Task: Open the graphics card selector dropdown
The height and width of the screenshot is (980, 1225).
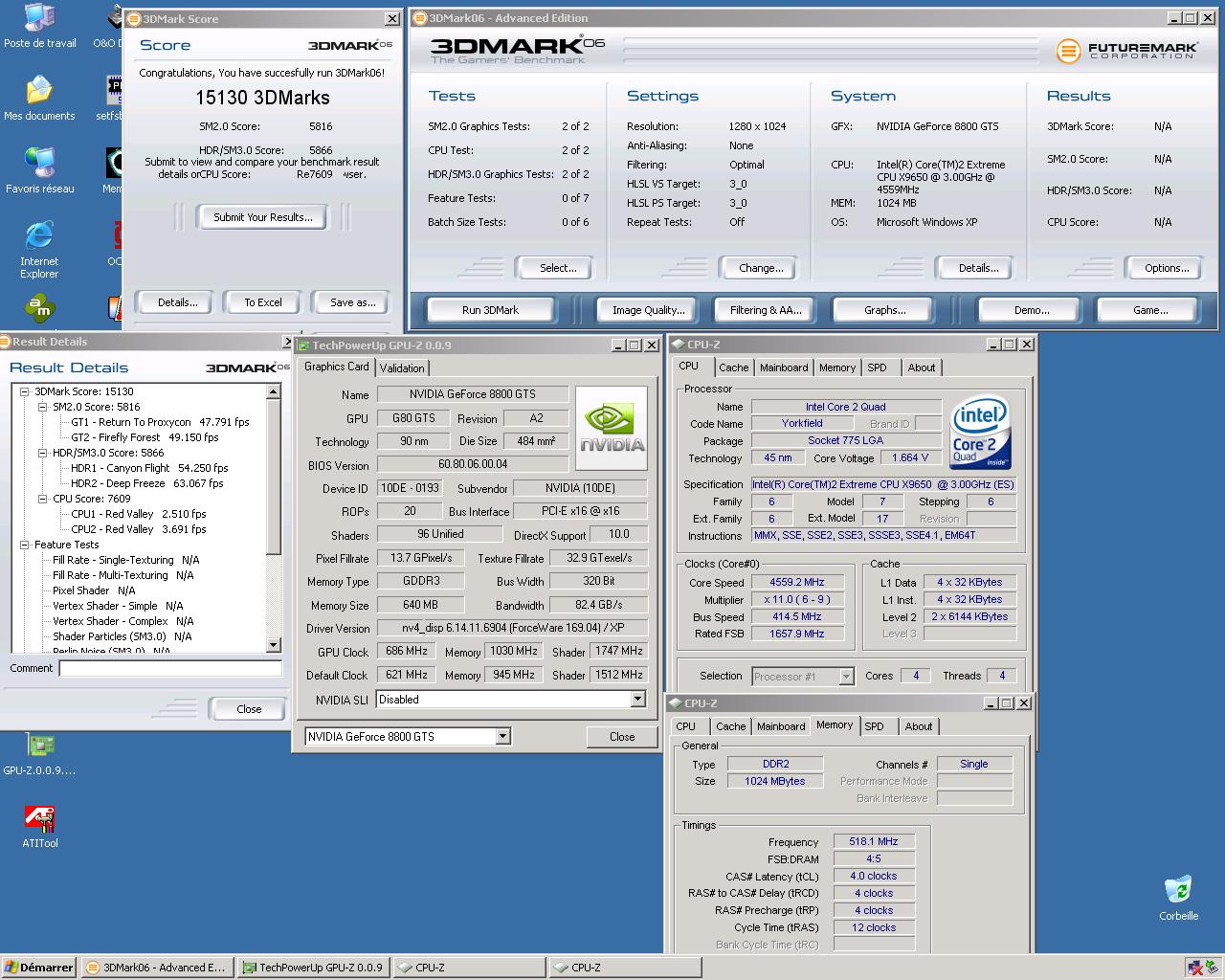Action: (502, 736)
